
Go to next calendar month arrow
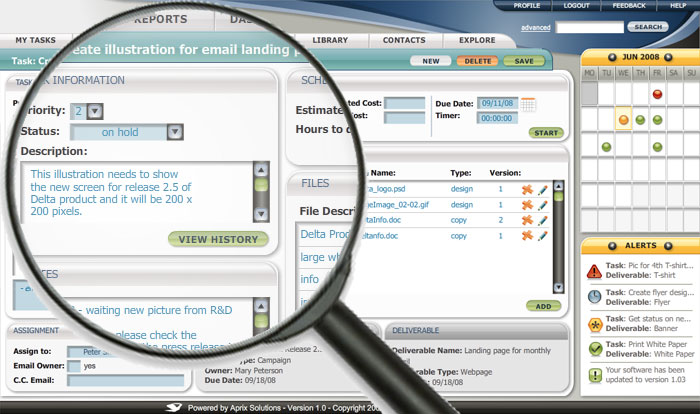coord(689,56)
